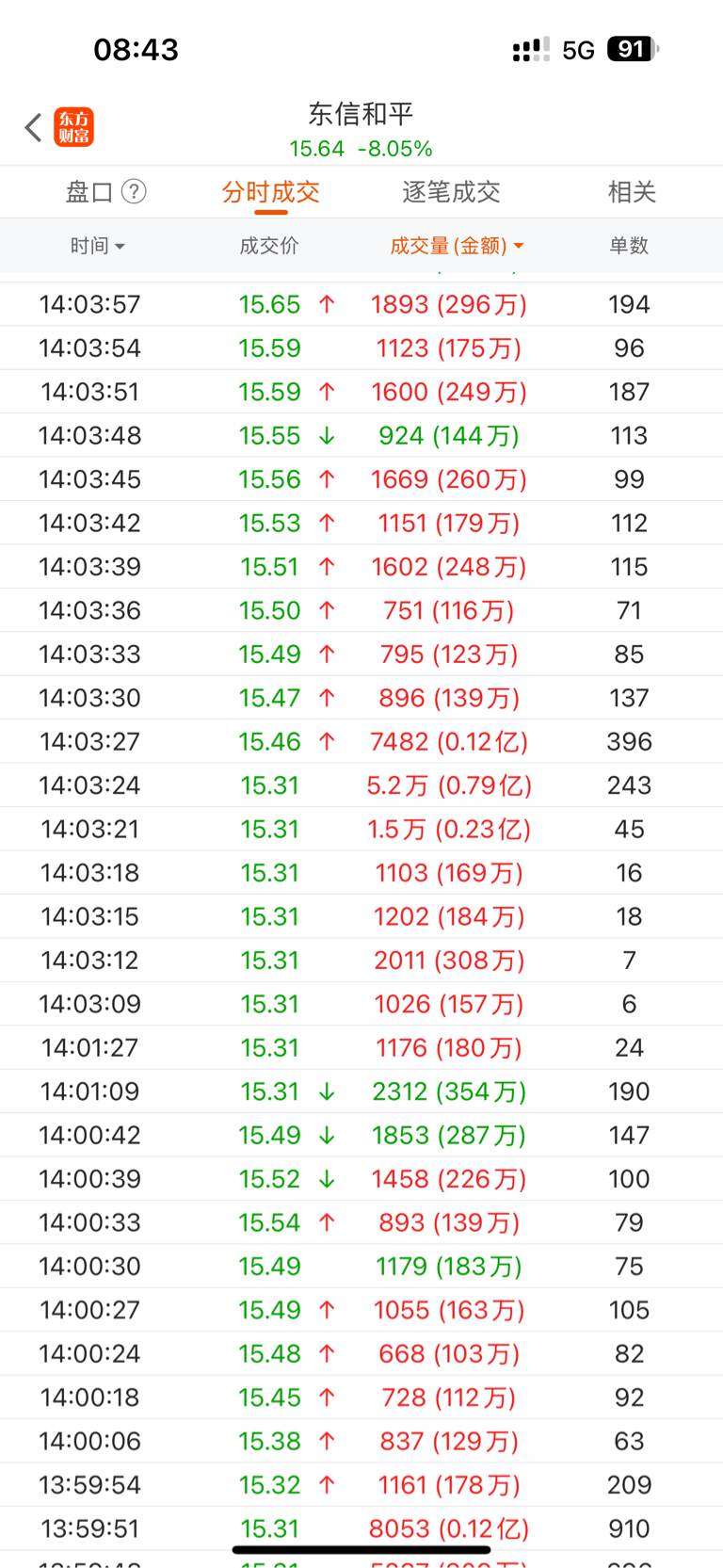Tap the green down arrow at 14:01:09

pyautogui.click(x=327, y=1091)
